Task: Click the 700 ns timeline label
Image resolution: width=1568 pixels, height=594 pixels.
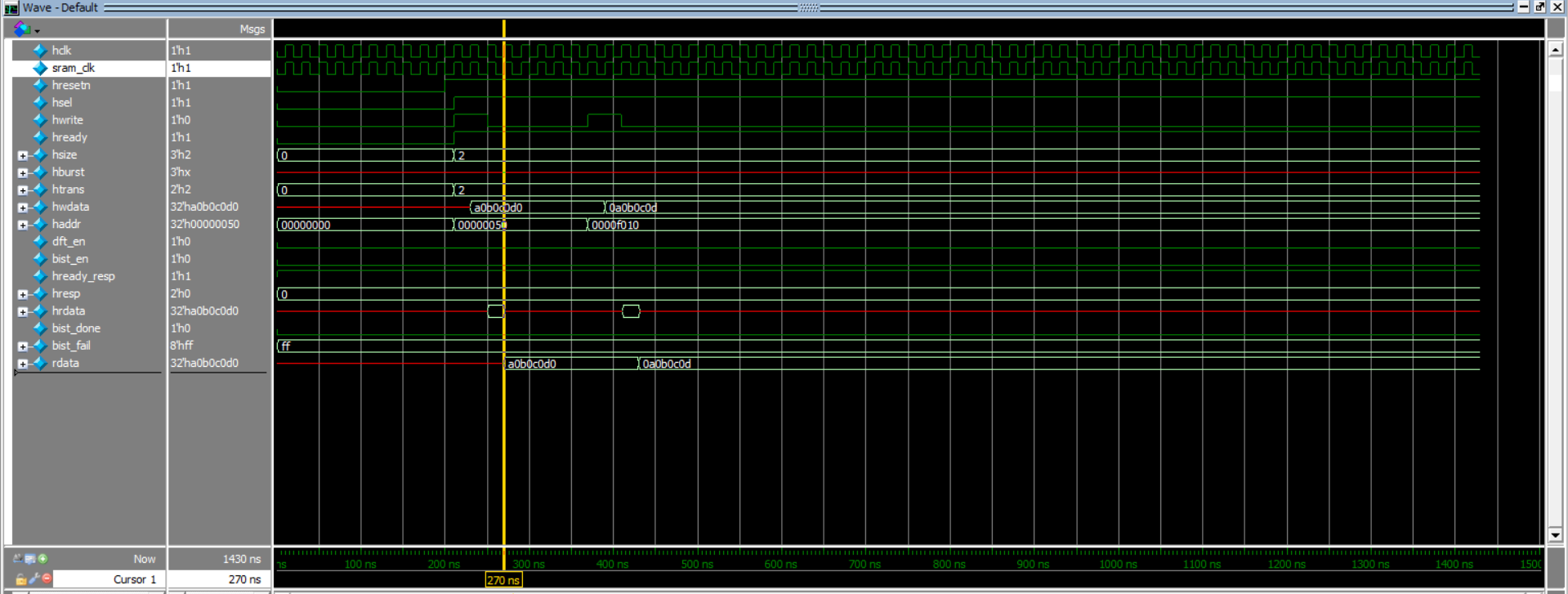Action: [864, 565]
